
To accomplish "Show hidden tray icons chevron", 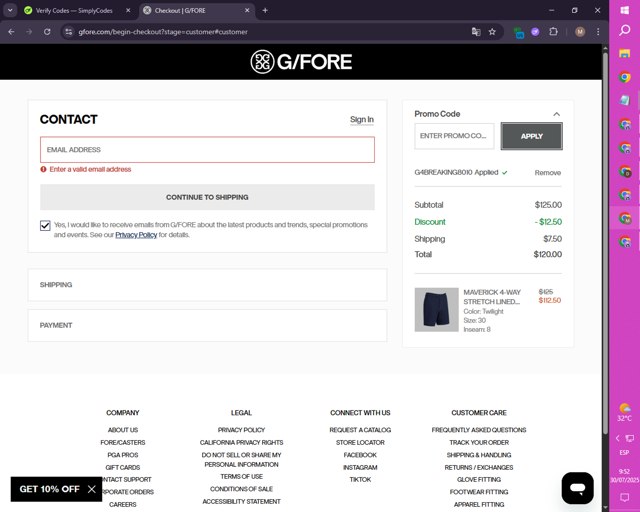I will 618,439.
